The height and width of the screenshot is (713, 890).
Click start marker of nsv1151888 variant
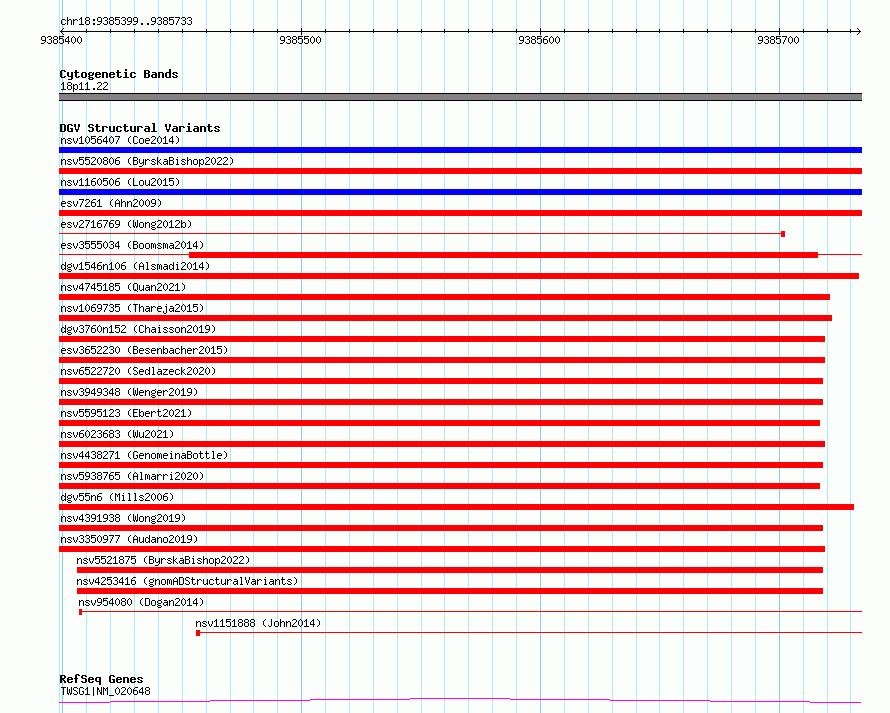pos(198,633)
